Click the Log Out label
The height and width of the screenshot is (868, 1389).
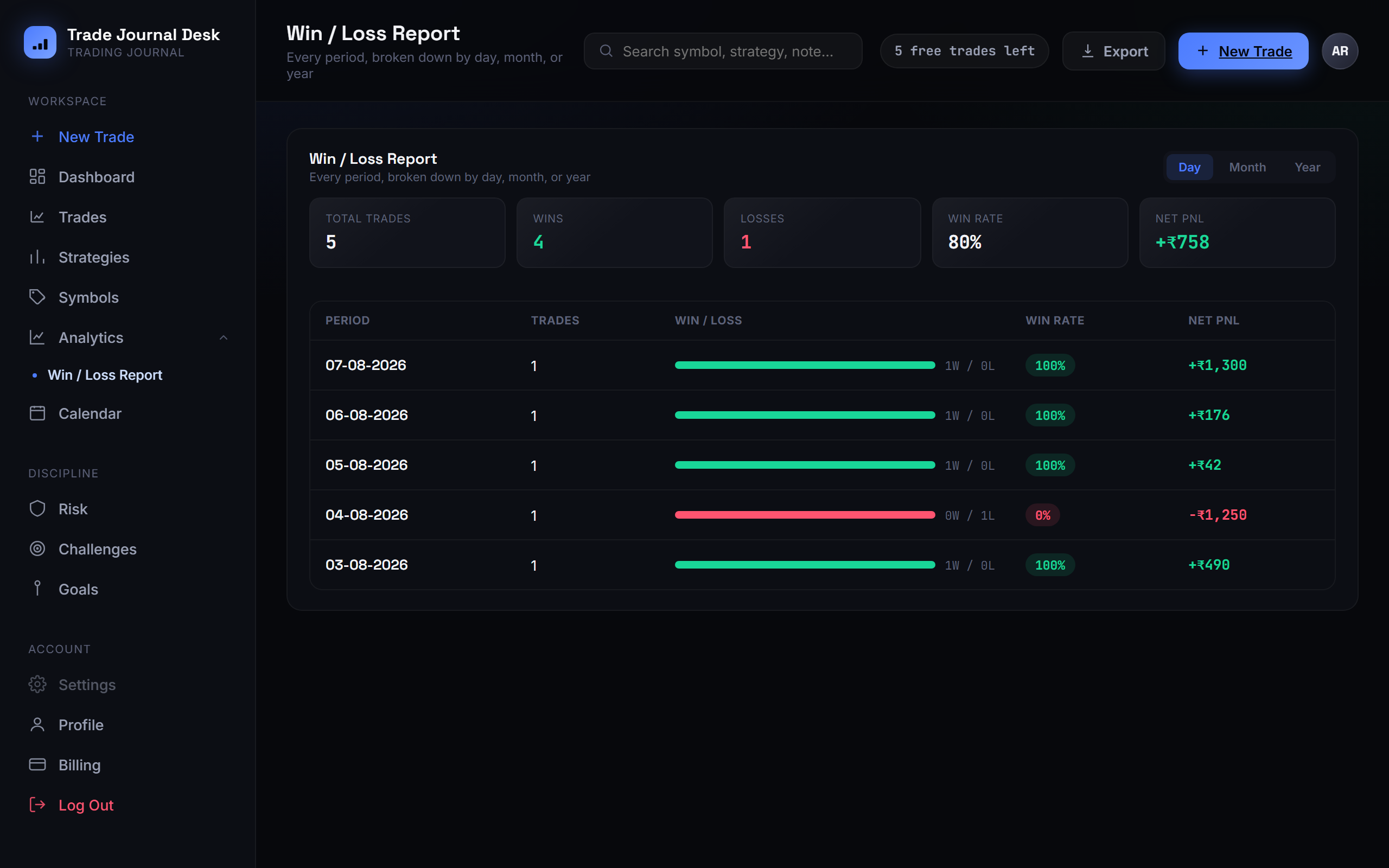pos(86,805)
